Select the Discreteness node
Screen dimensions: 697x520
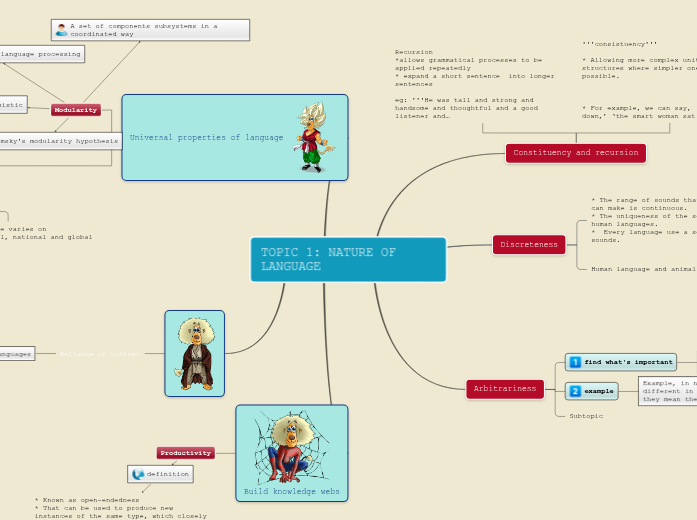coord(529,245)
